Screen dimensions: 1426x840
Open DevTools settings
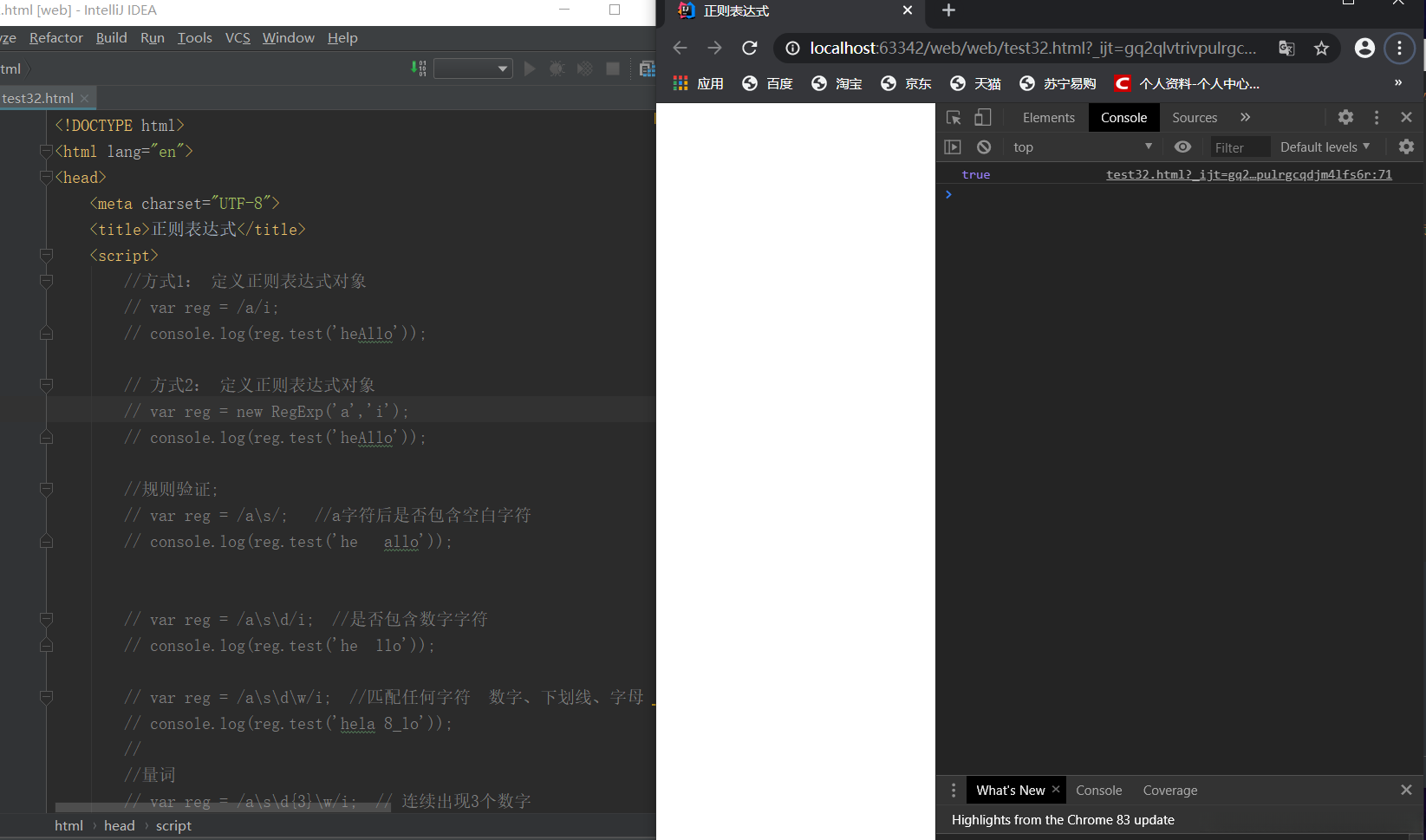(1345, 117)
